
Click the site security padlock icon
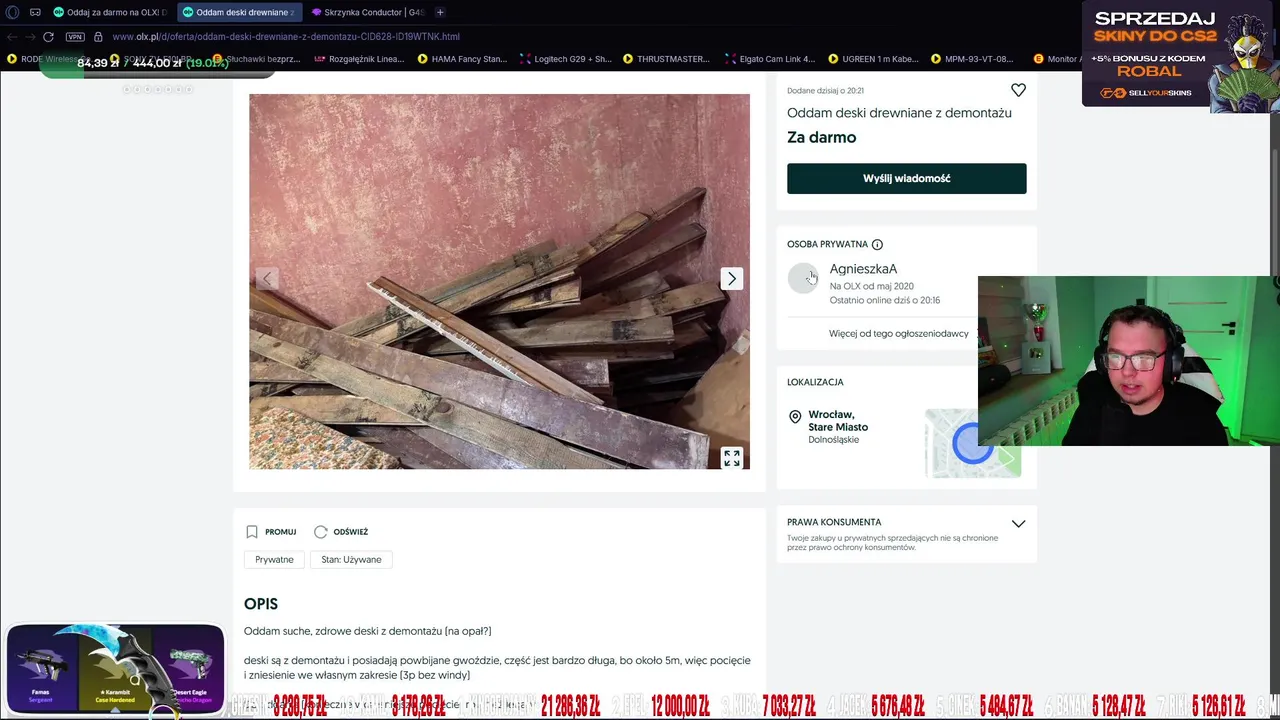point(98,37)
